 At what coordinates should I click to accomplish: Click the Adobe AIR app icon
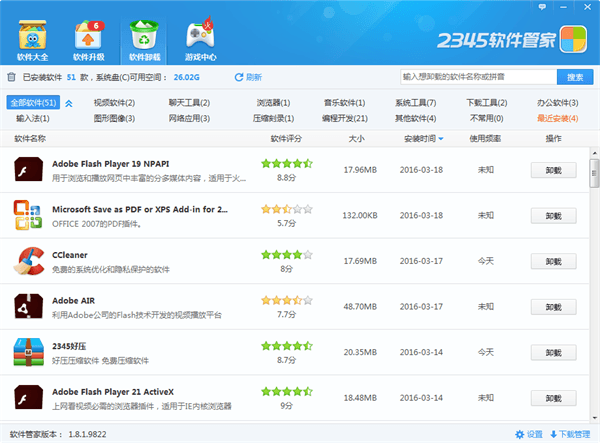[x=27, y=308]
